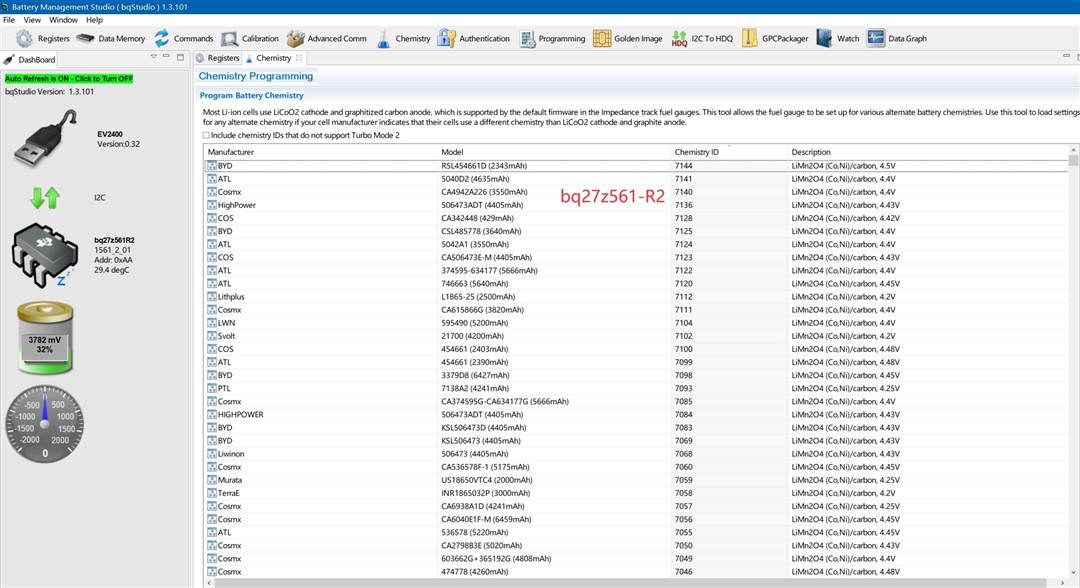Open Advanced Comm tool

(x=326, y=39)
